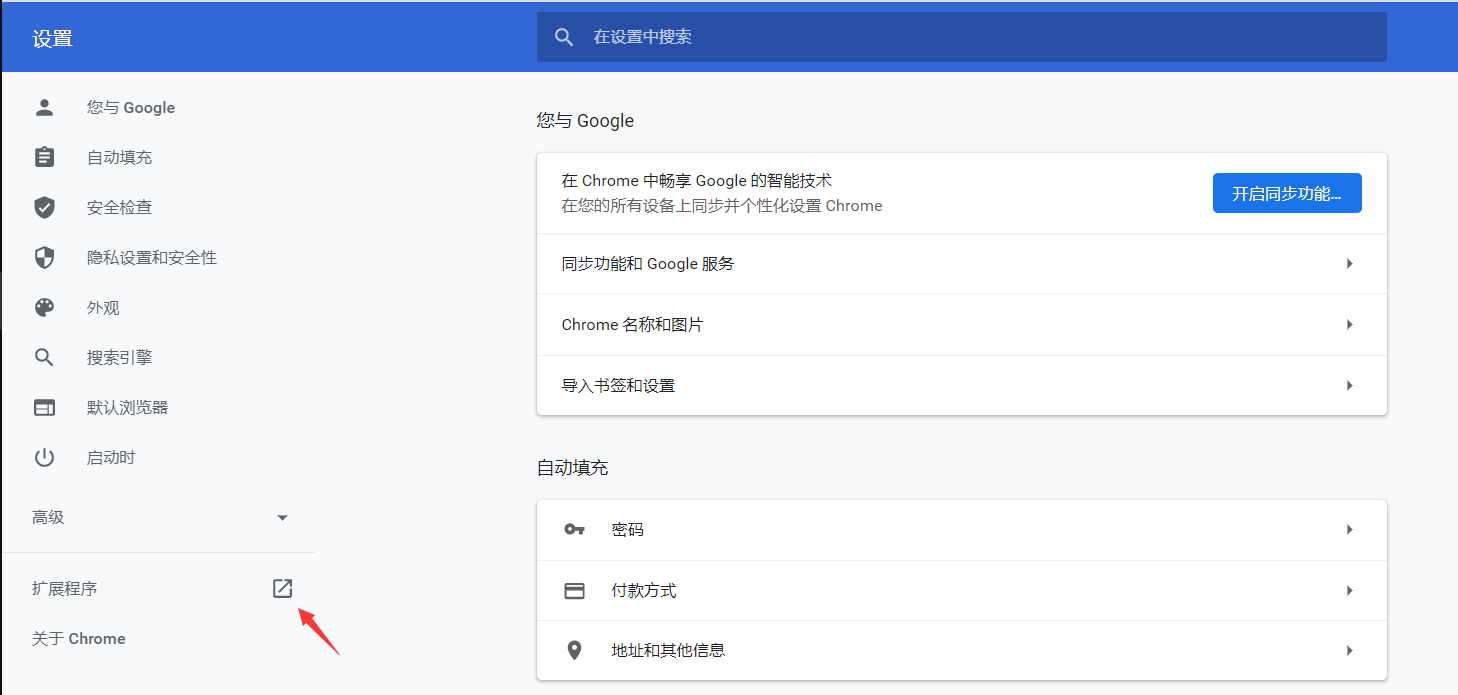Expand the 密码 settings row
The image size is (1458, 695).
[x=1349, y=529]
